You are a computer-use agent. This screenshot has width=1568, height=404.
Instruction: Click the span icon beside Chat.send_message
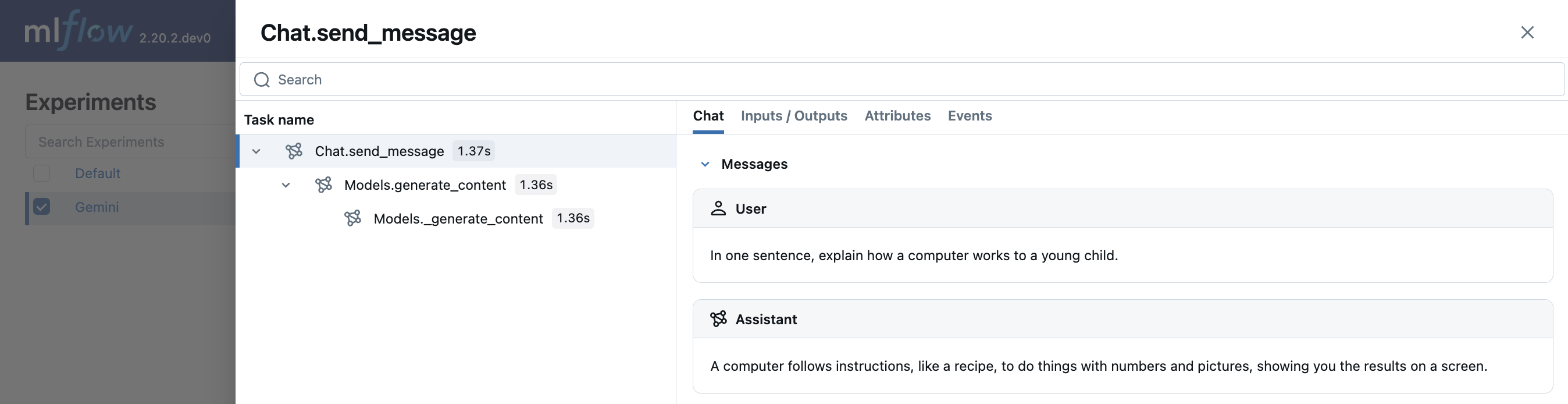(x=294, y=151)
